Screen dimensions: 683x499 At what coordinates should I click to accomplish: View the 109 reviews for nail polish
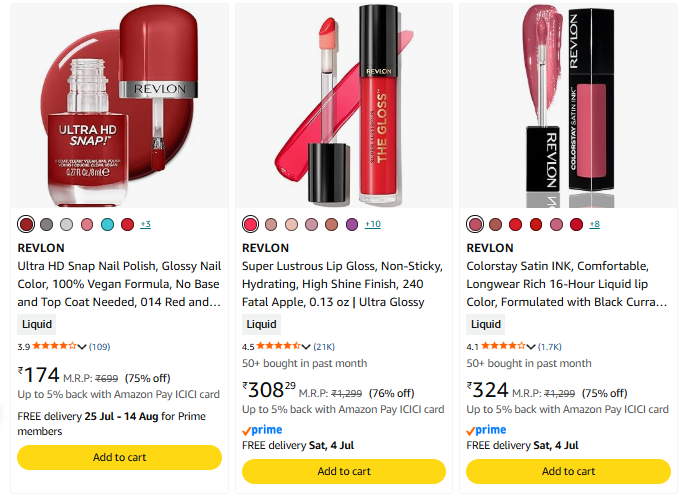(x=100, y=347)
